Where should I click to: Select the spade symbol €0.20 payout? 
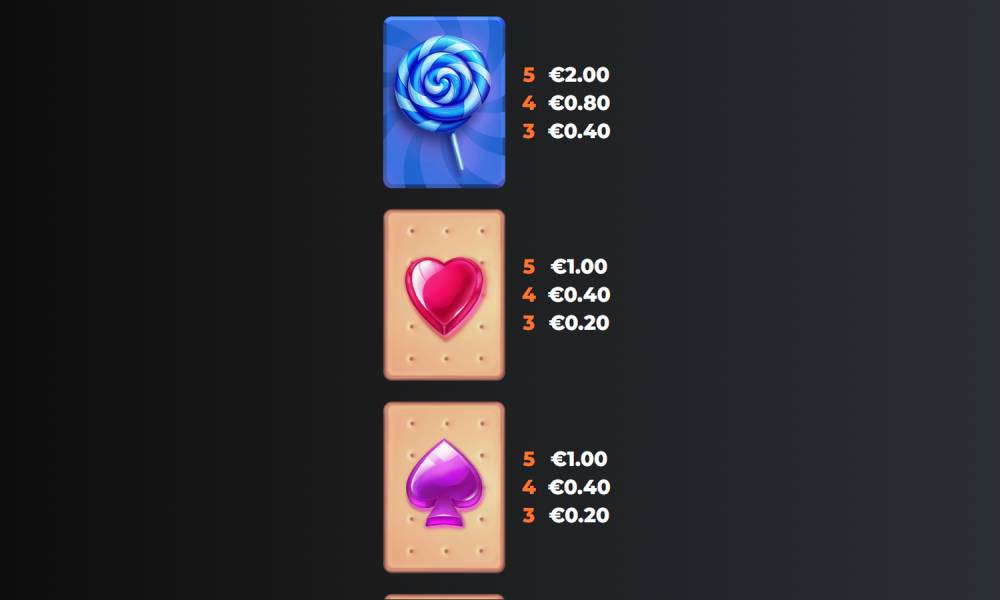579,515
